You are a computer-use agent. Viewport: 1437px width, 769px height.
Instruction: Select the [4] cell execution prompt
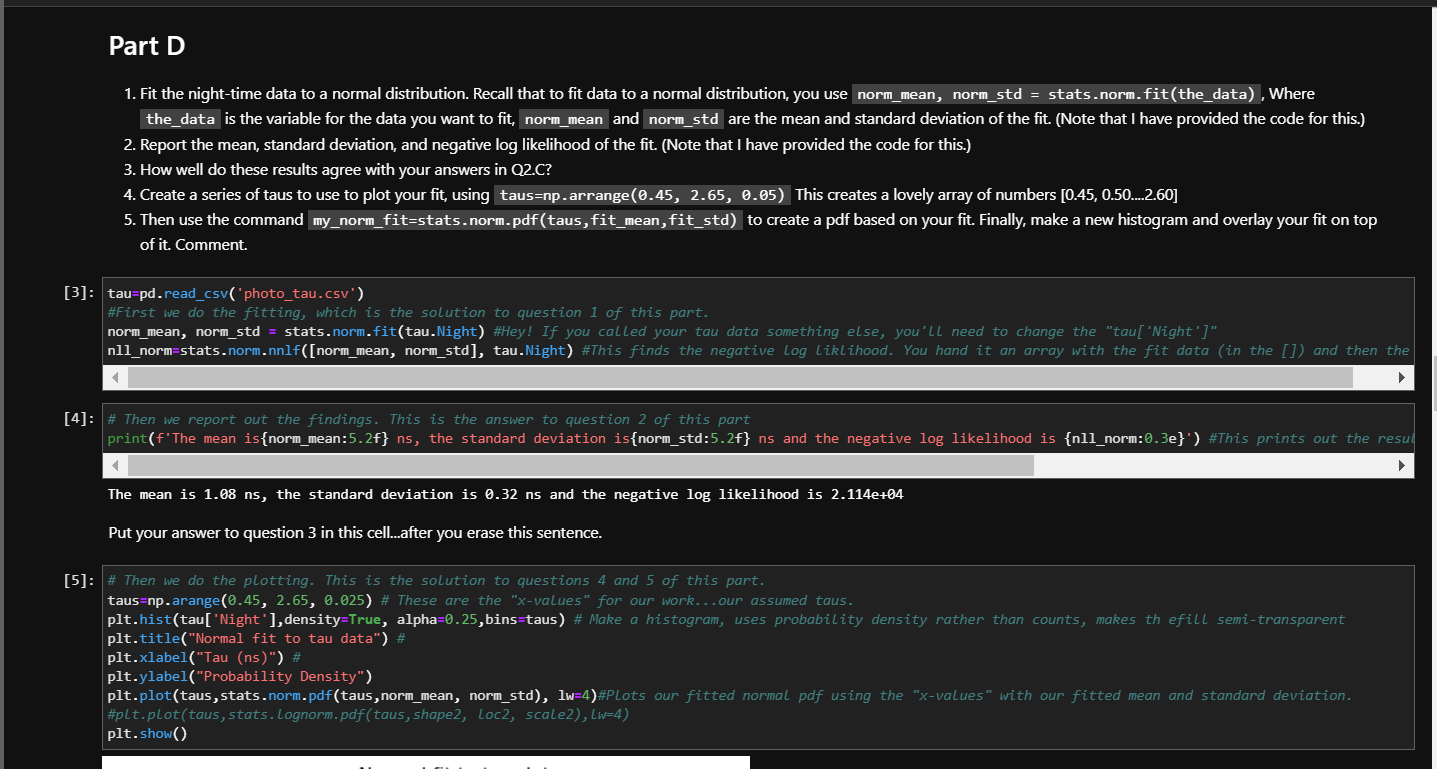tap(78, 419)
